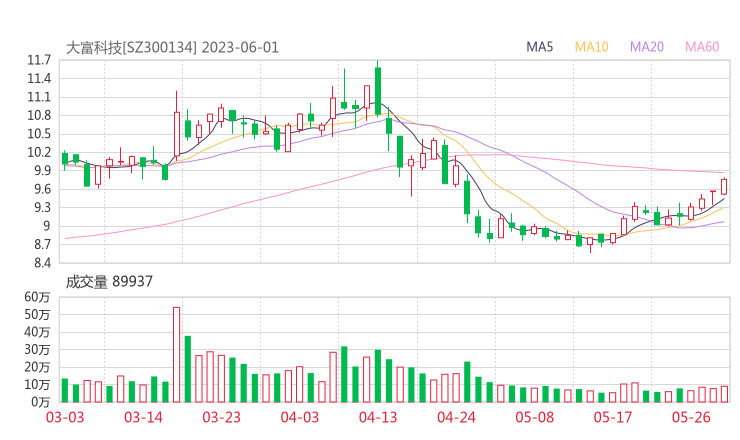Click the last red candlestick near 9.6

pos(724,186)
